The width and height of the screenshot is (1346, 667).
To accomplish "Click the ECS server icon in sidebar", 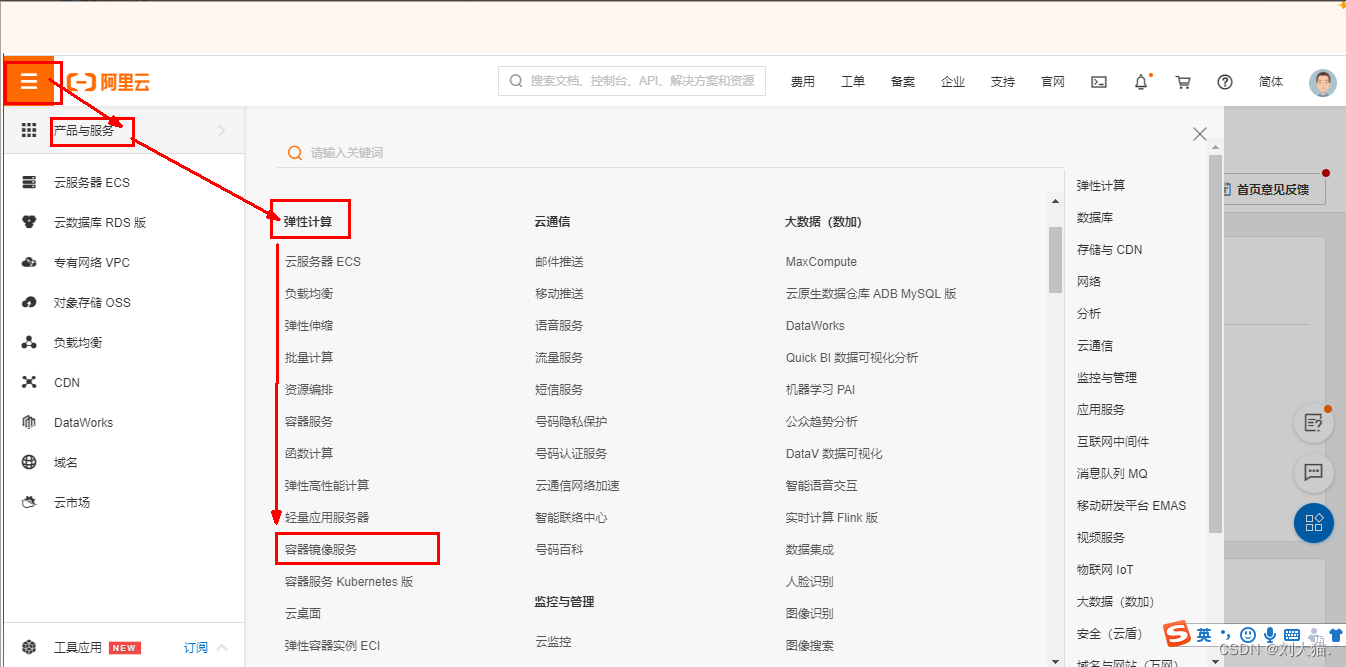I will [x=29, y=182].
